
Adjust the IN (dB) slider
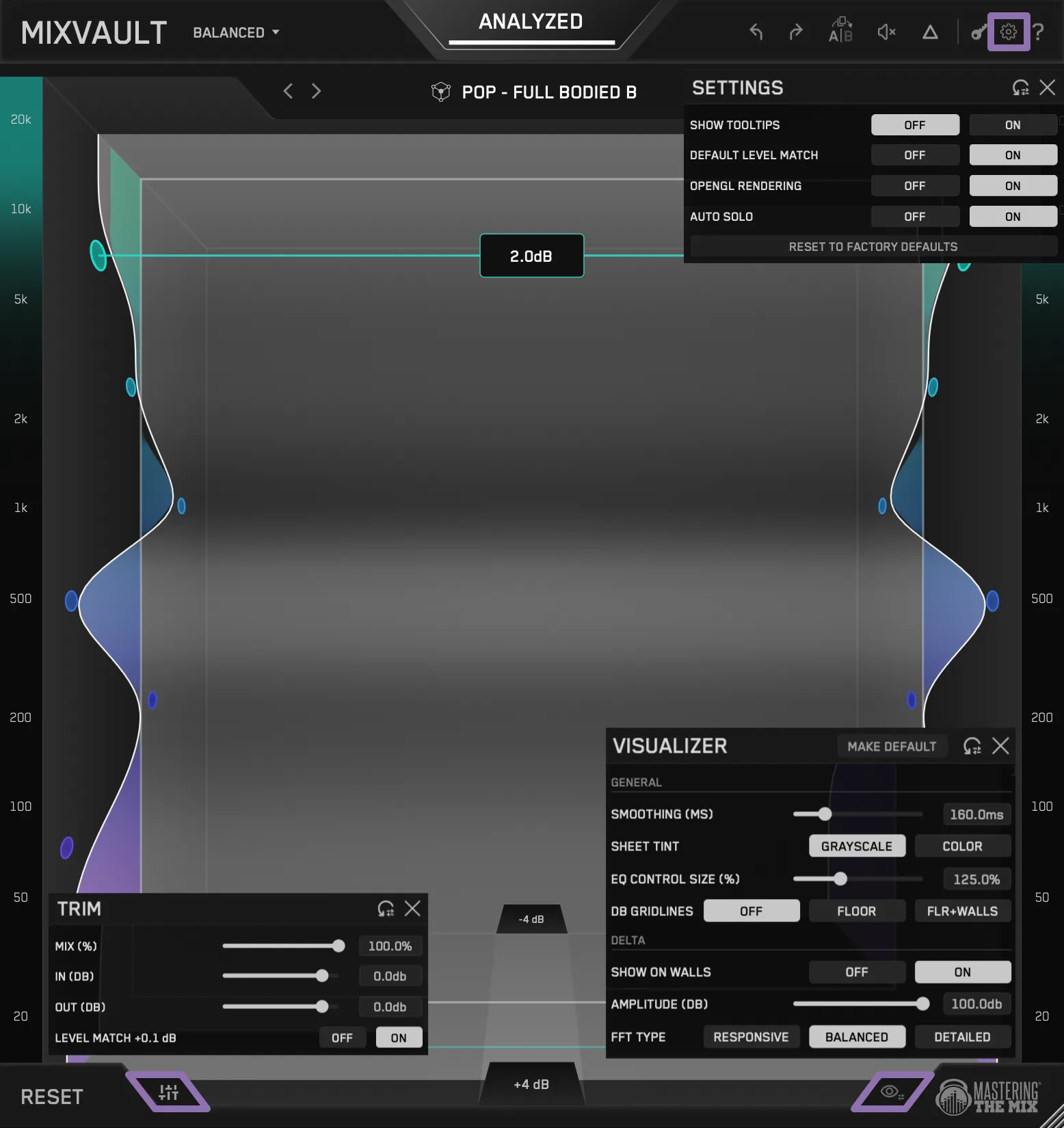[280, 976]
